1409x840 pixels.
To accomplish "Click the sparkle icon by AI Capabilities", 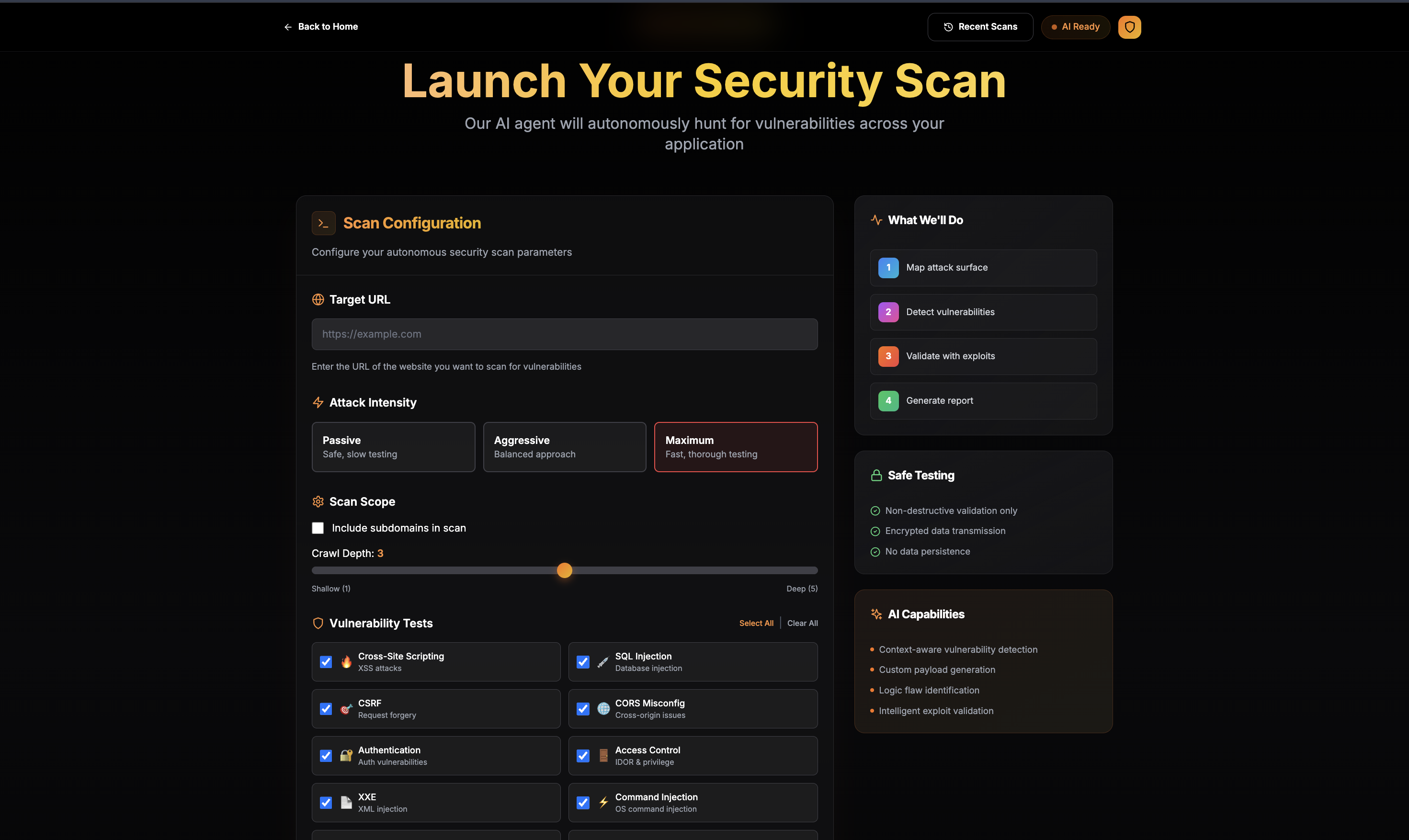I will pyautogui.click(x=876, y=614).
